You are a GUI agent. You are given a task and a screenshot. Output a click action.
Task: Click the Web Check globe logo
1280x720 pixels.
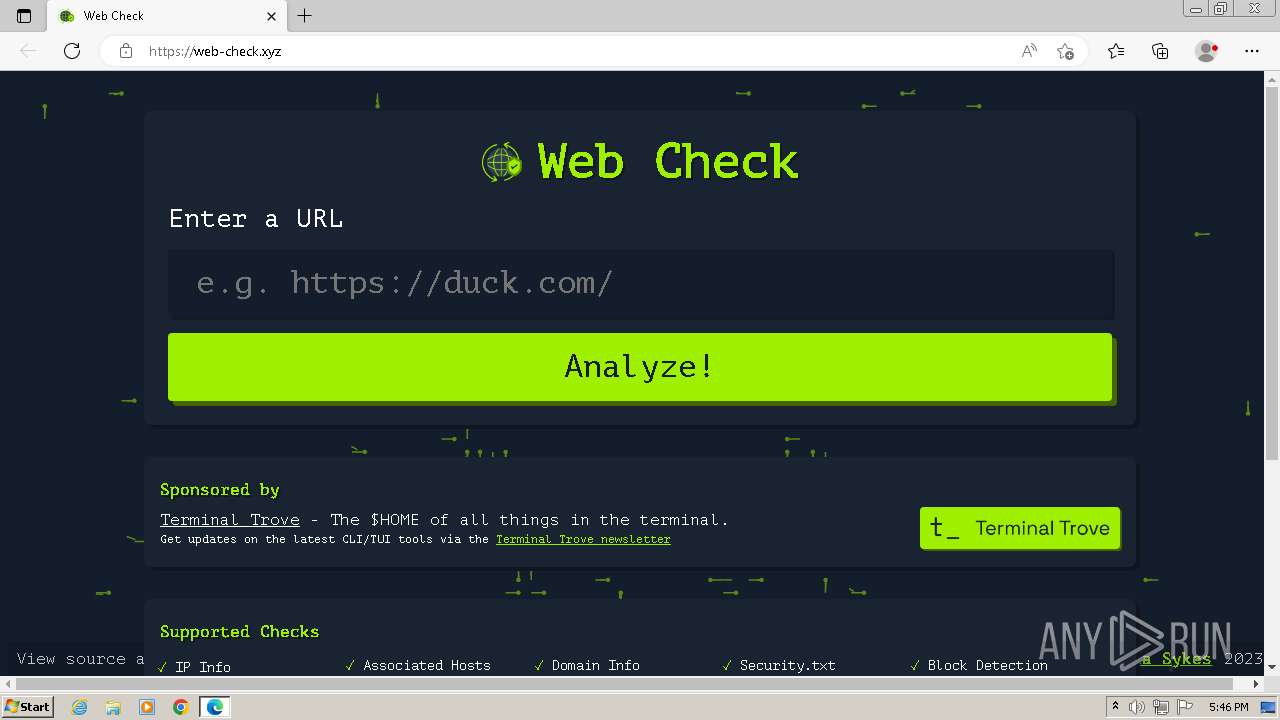coord(501,162)
